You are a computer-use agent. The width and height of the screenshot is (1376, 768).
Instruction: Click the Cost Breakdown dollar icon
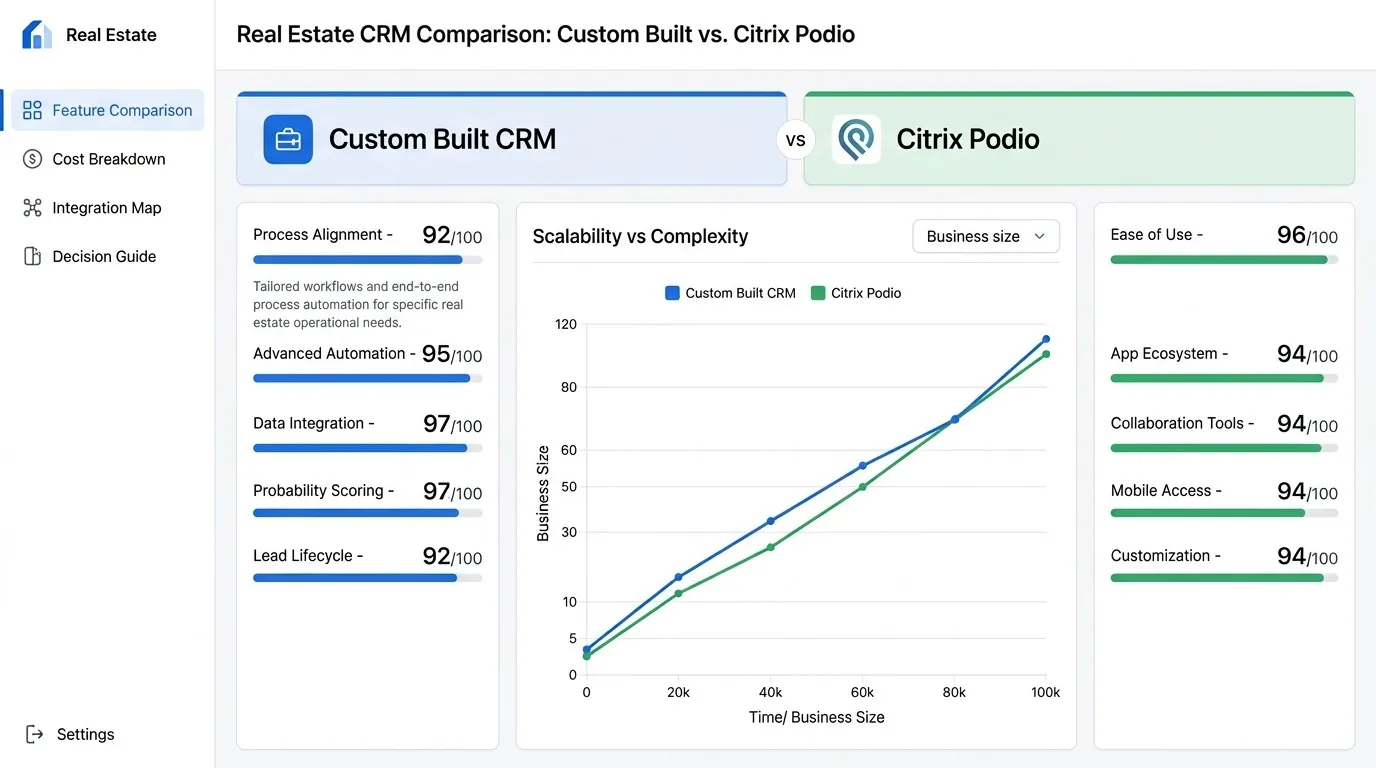click(32, 159)
